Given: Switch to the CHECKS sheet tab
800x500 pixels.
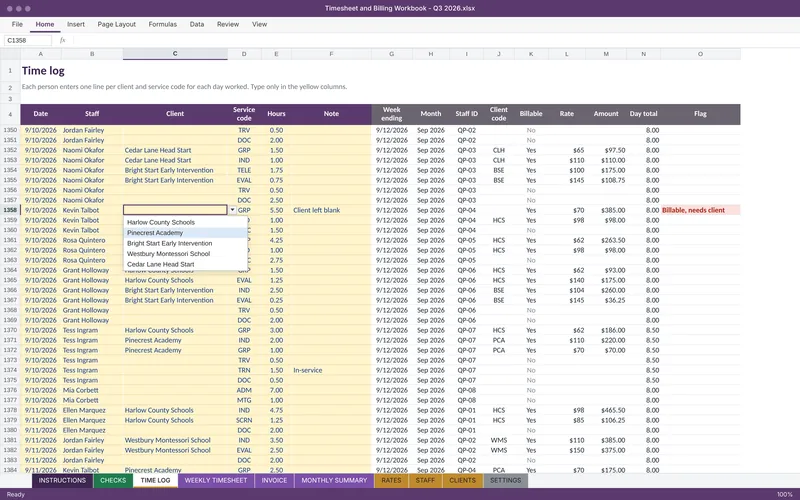Looking at the screenshot, I should (113, 481).
